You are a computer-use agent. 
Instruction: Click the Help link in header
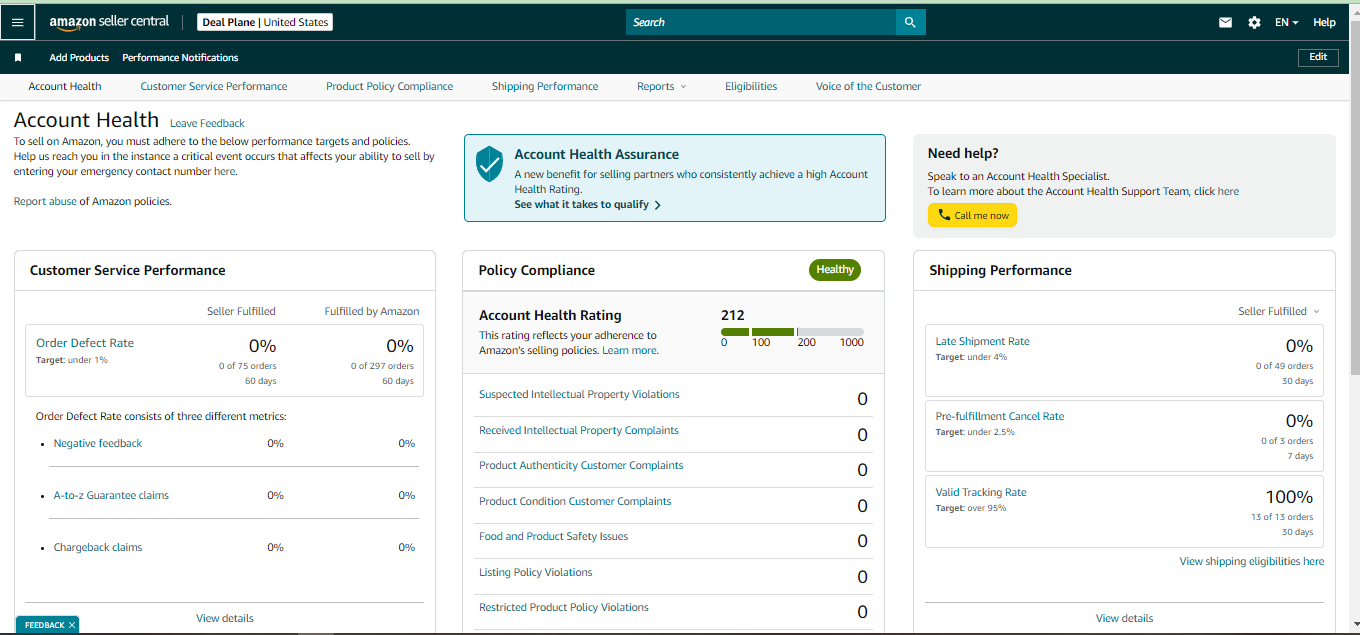pos(1324,22)
